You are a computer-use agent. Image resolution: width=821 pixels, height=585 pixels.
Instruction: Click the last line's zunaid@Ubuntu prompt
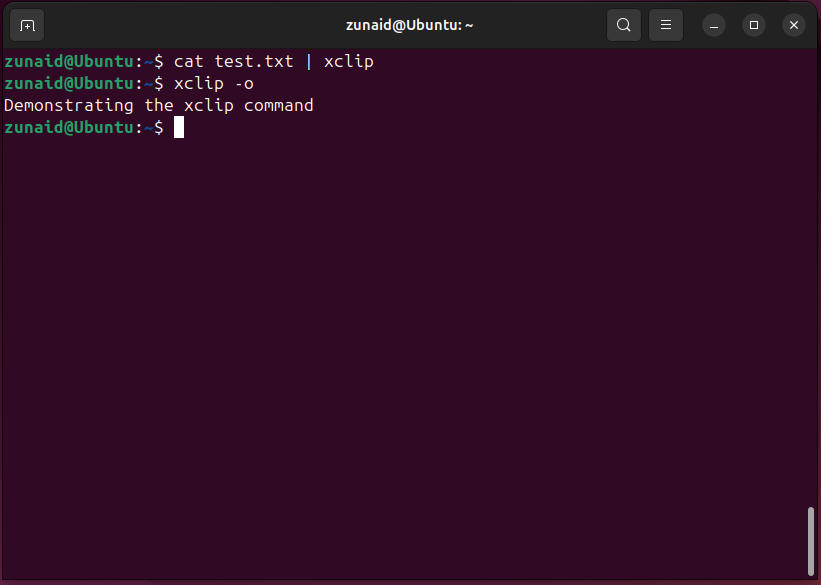tap(67, 128)
